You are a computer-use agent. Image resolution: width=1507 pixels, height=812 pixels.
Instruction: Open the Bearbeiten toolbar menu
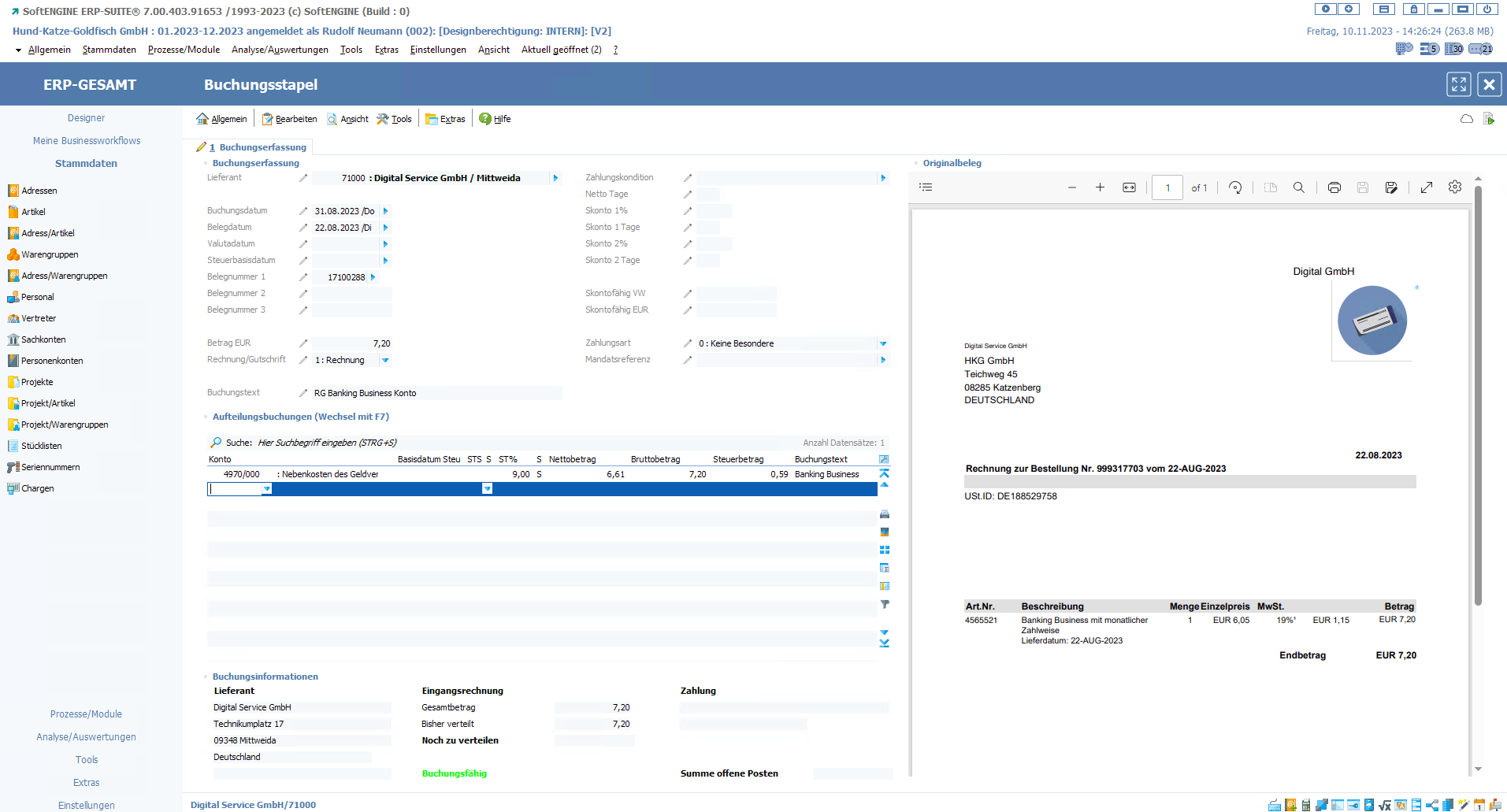click(x=290, y=119)
